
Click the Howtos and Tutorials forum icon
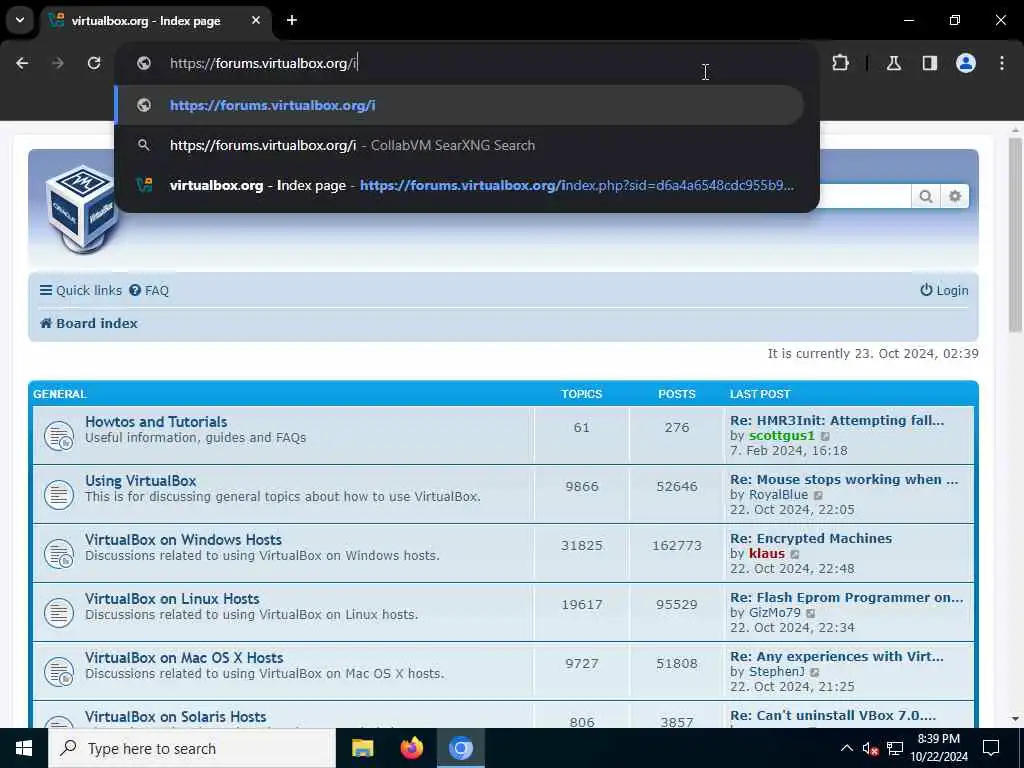click(x=59, y=436)
